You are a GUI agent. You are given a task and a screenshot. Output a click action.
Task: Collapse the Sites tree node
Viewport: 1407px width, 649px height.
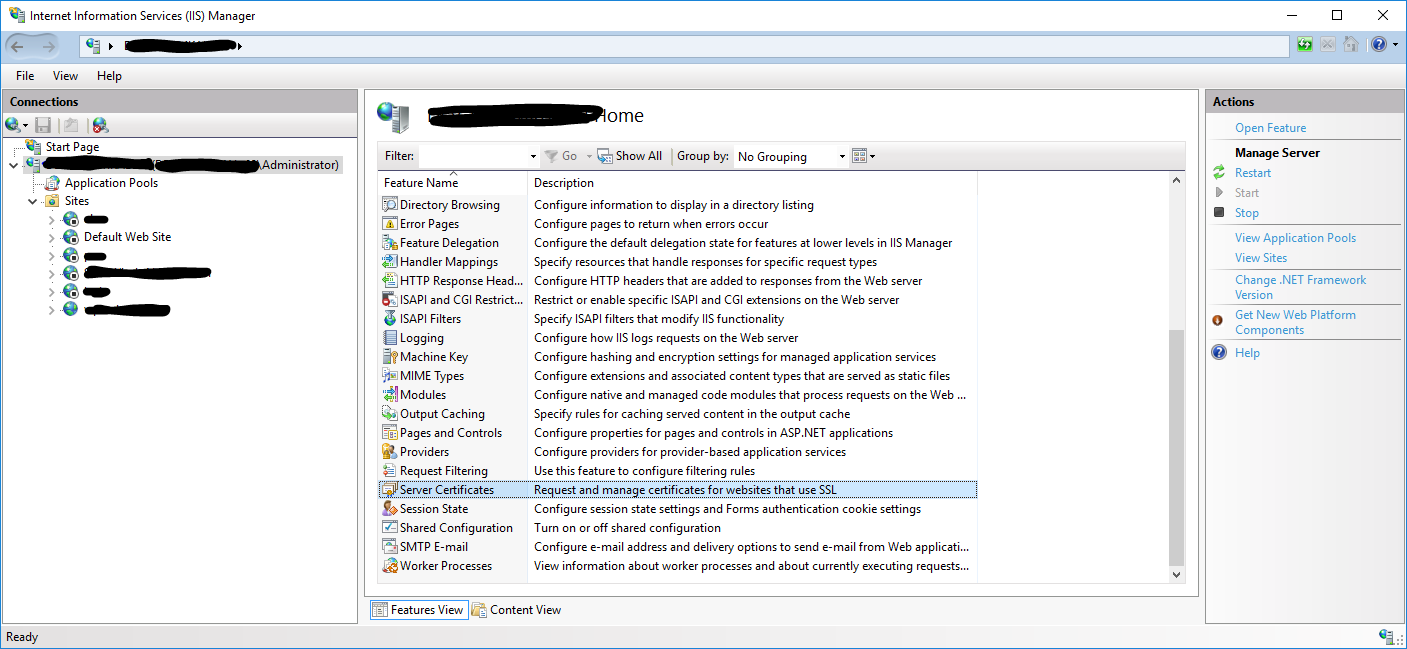(x=33, y=201)
